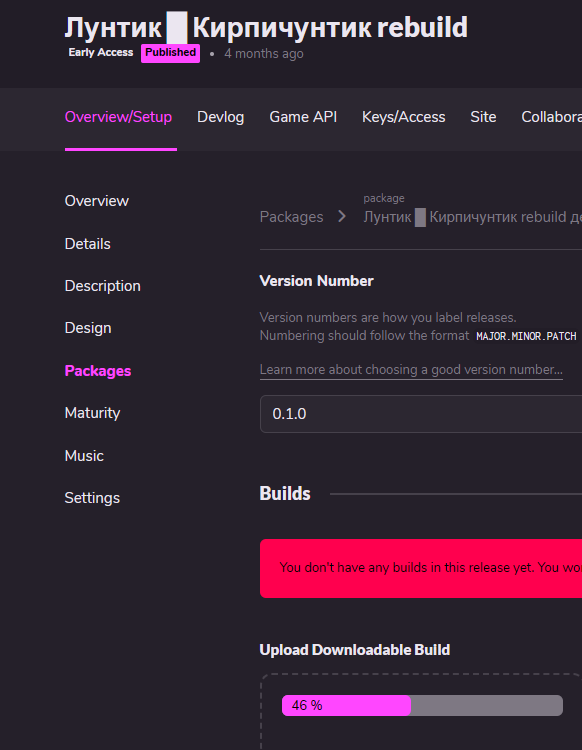This screenshot has height=750, width=582.
Task: Click the no-builds red warning banner
Action: click(421, 568)
